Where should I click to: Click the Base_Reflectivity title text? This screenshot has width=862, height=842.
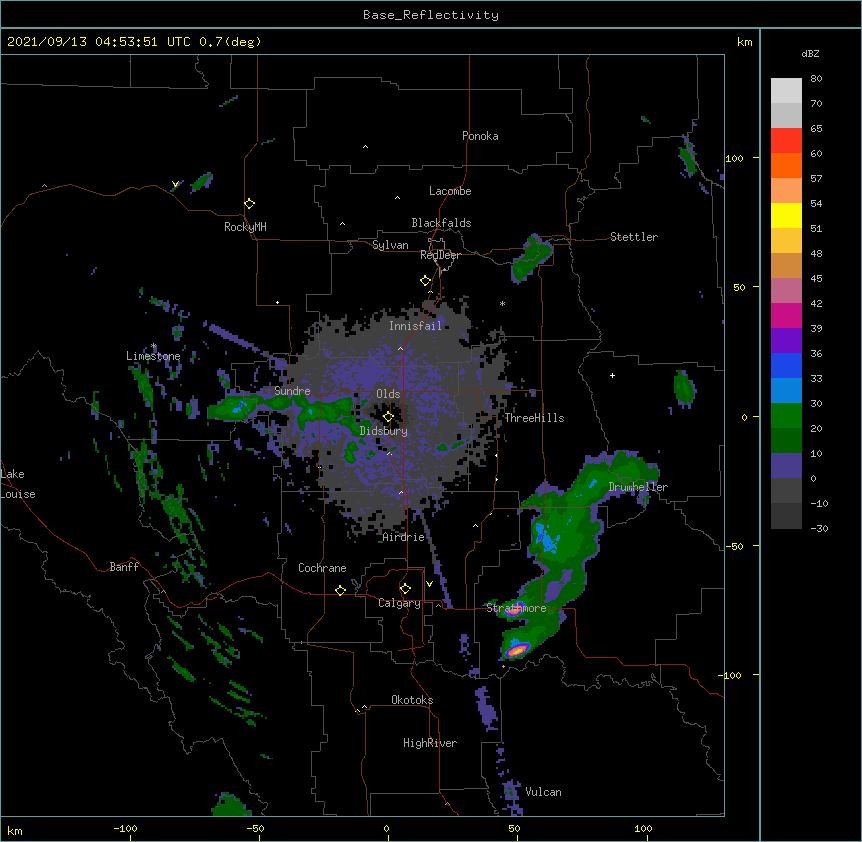click(x=431, y=15)
